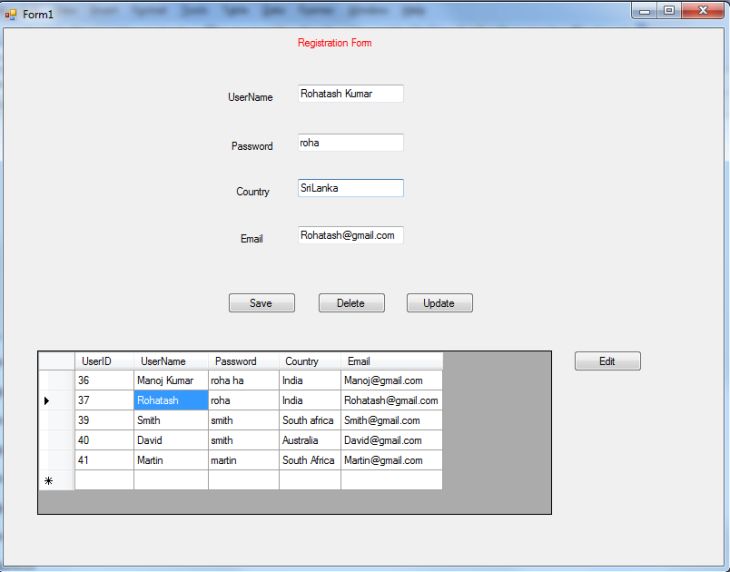Select the Martin@gmail.com cell
This screenshot has height=572, width=730.
pyautogui.click(x=392, y=460)
